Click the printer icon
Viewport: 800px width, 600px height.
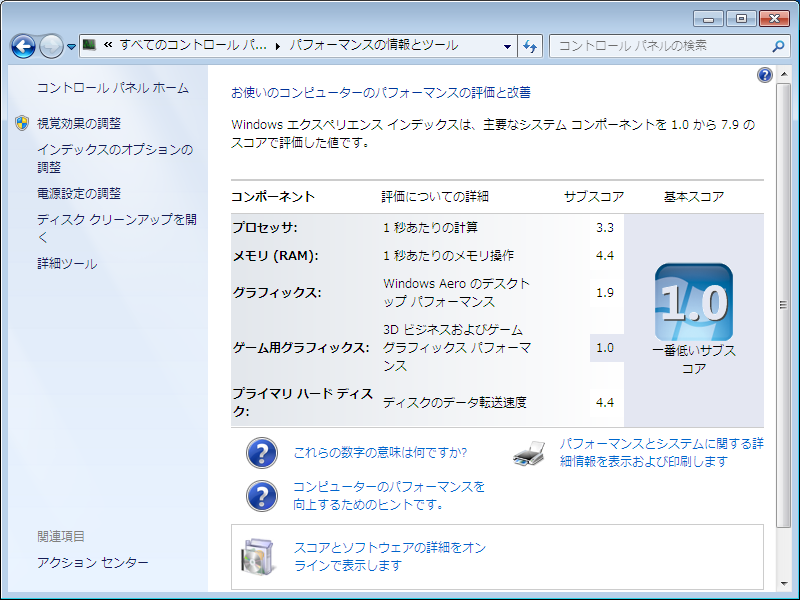[529, 453]
